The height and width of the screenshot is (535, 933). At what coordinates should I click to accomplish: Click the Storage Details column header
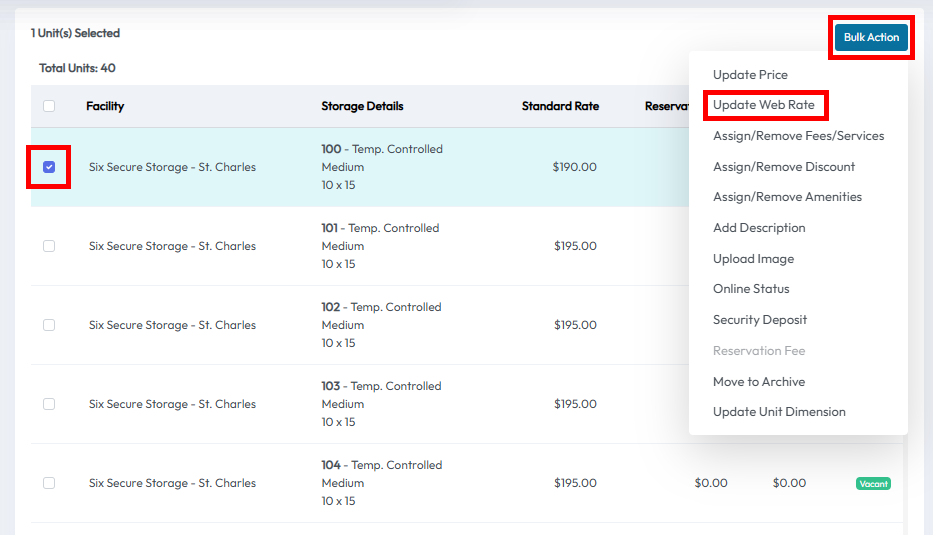point(362,106)
